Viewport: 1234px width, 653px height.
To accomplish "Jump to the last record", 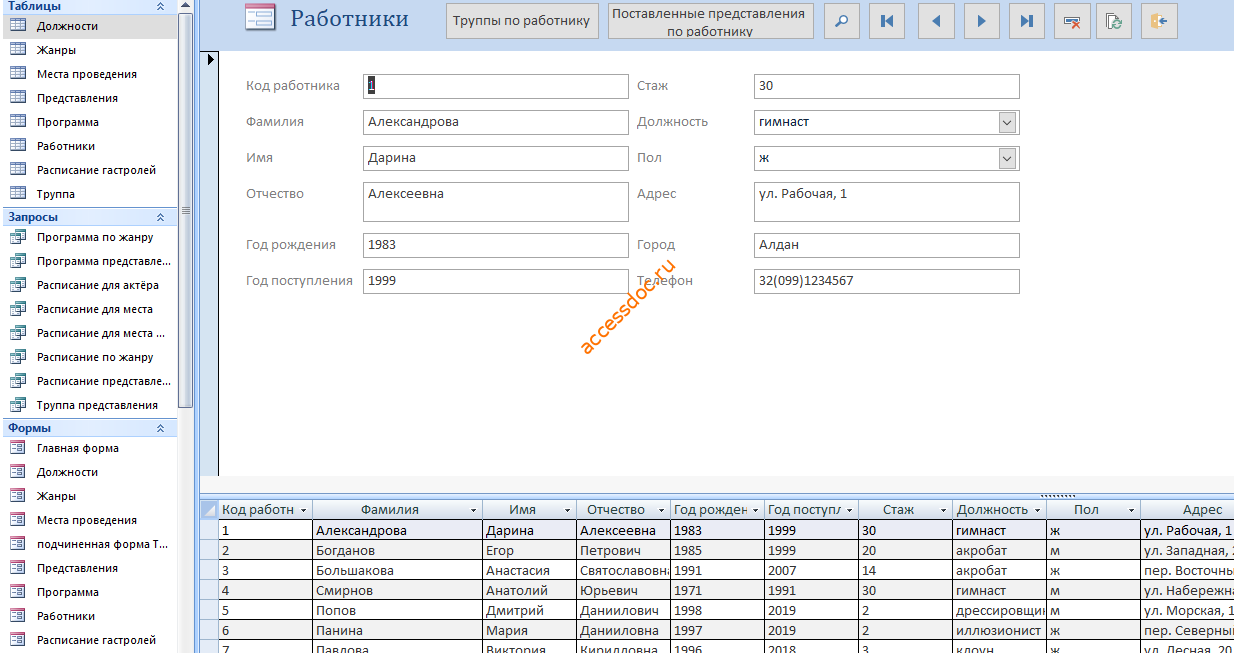I will [1027, 21].
